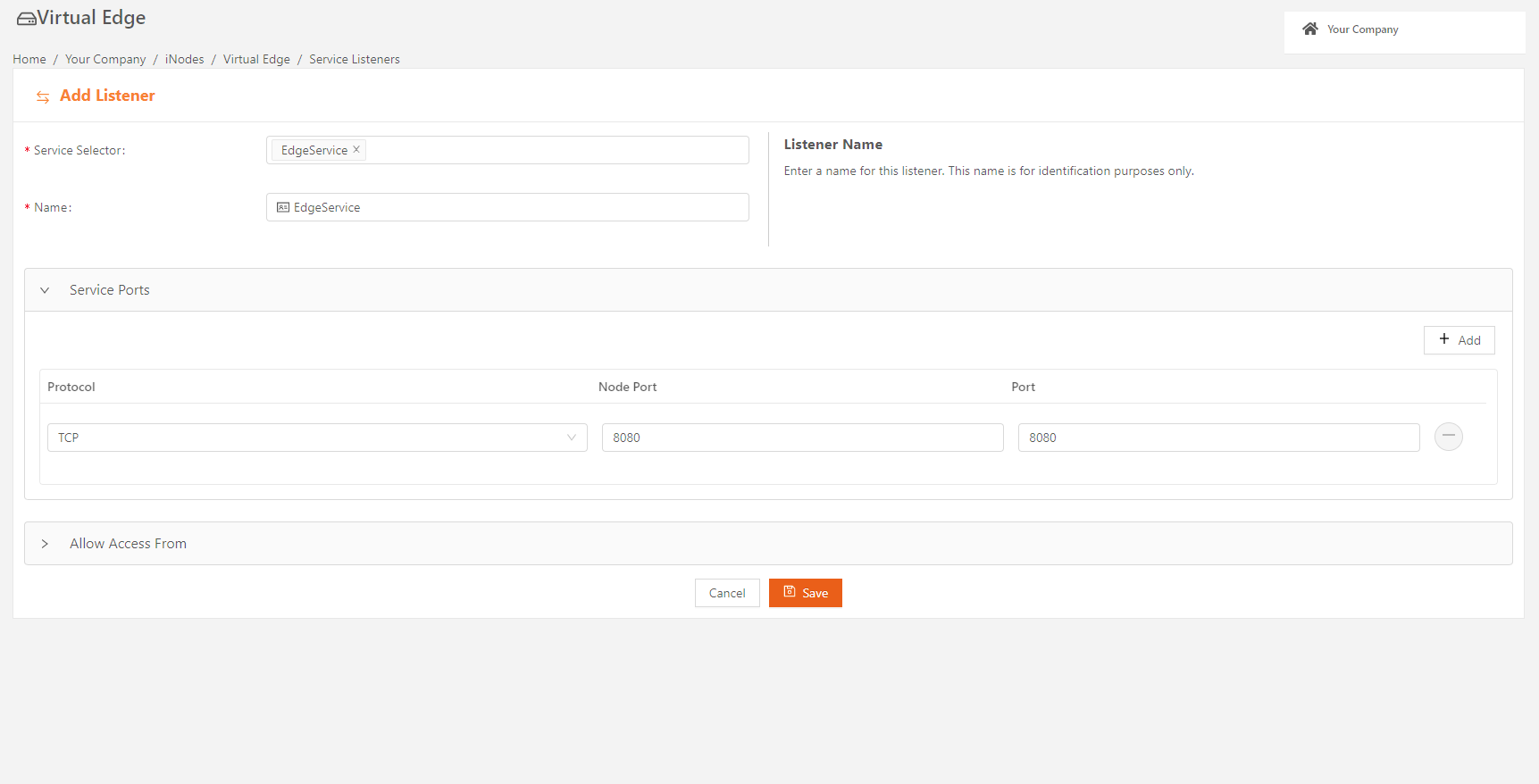Open Virtual Edge breadcrumb link
Image resolution: width=1539 pixels, height=784 pixels.
[x=256, y=59]
